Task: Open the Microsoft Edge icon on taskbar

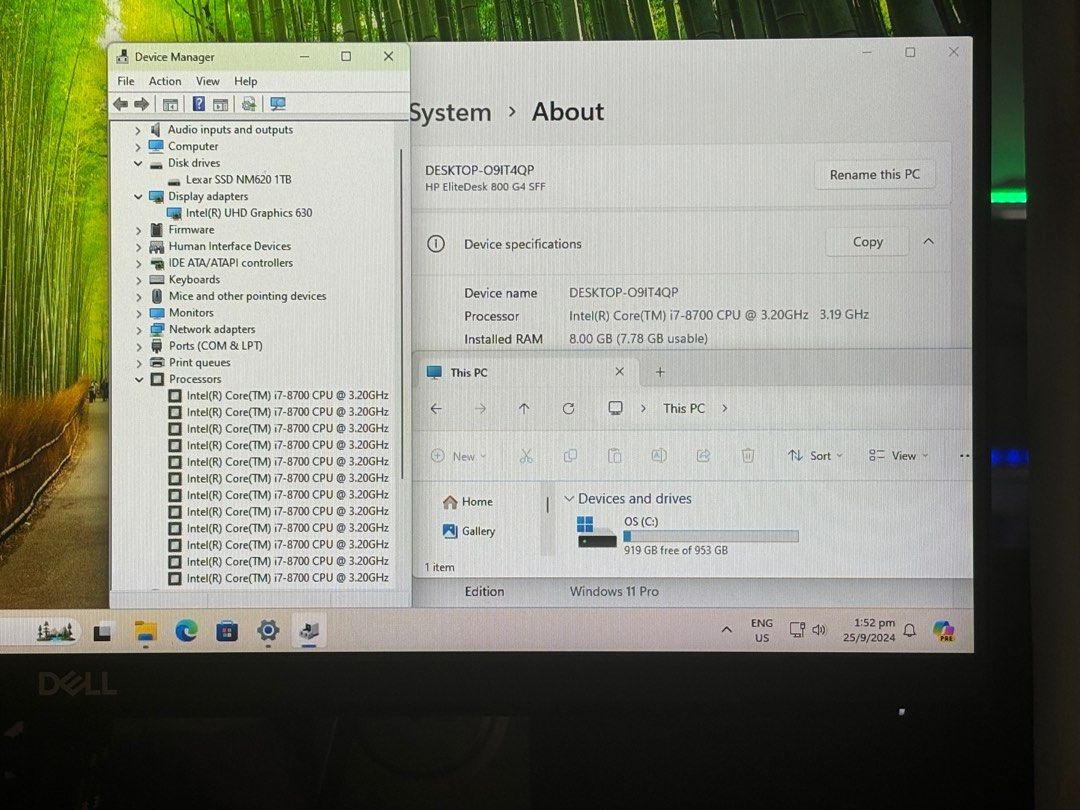Action: coord(188,631)
